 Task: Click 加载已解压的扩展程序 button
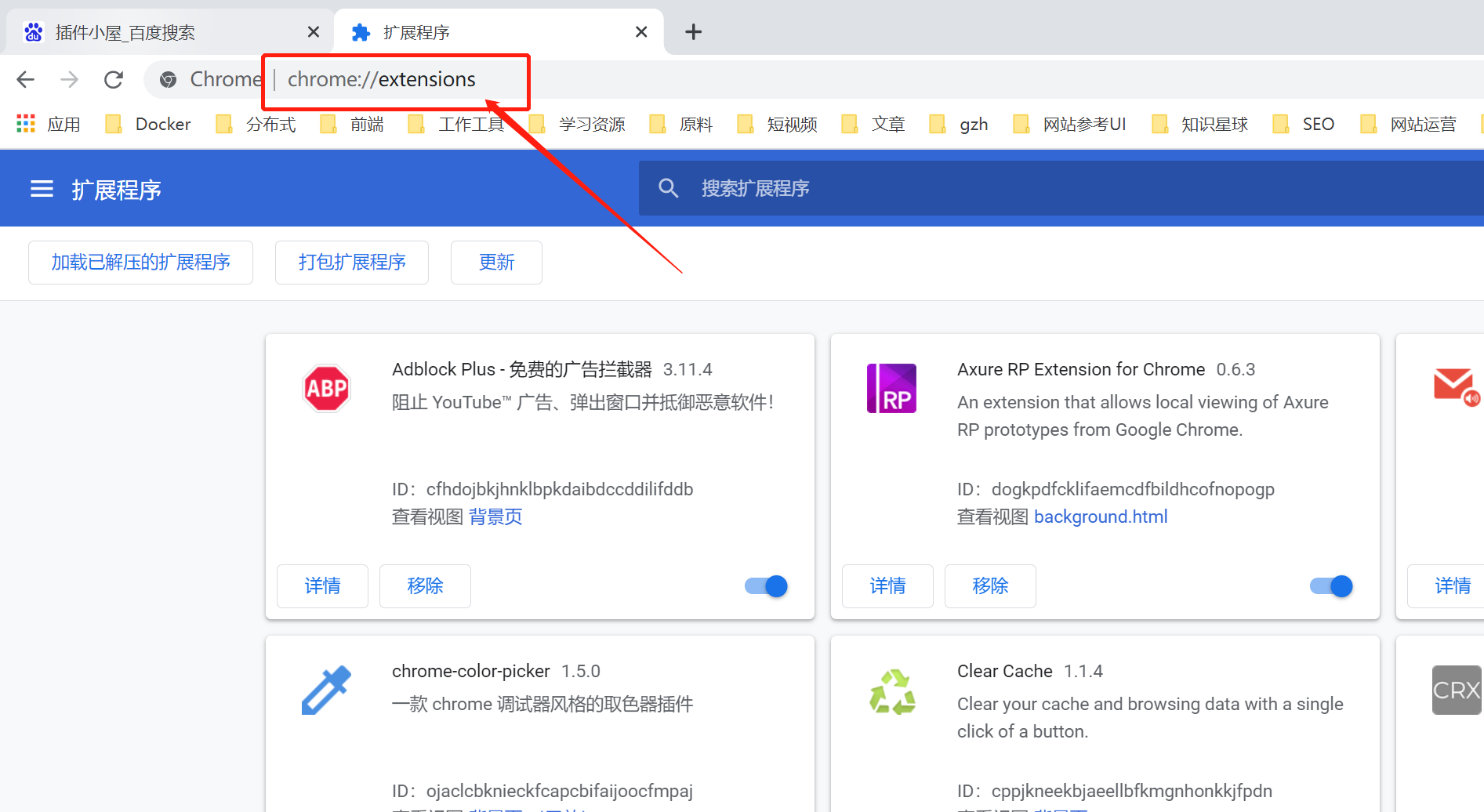pos(140,262)
